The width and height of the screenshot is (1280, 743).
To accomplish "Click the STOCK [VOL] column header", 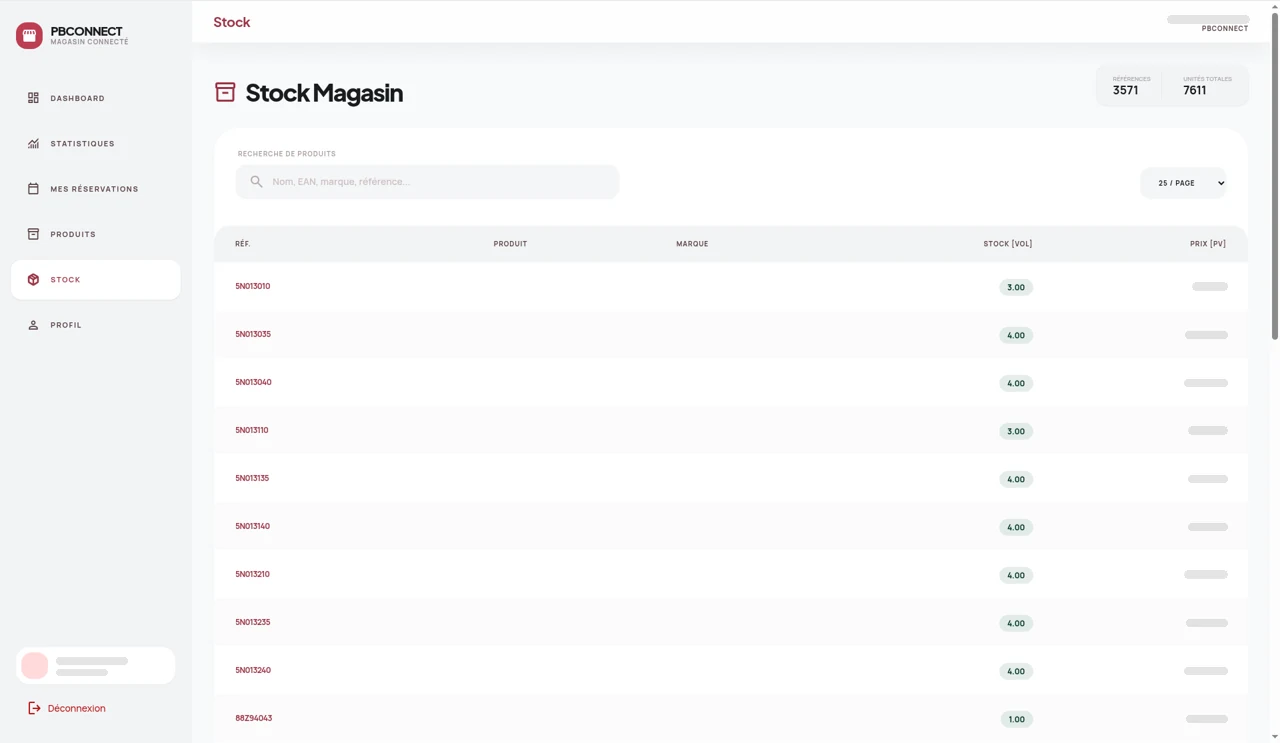I will (1008, 244).
